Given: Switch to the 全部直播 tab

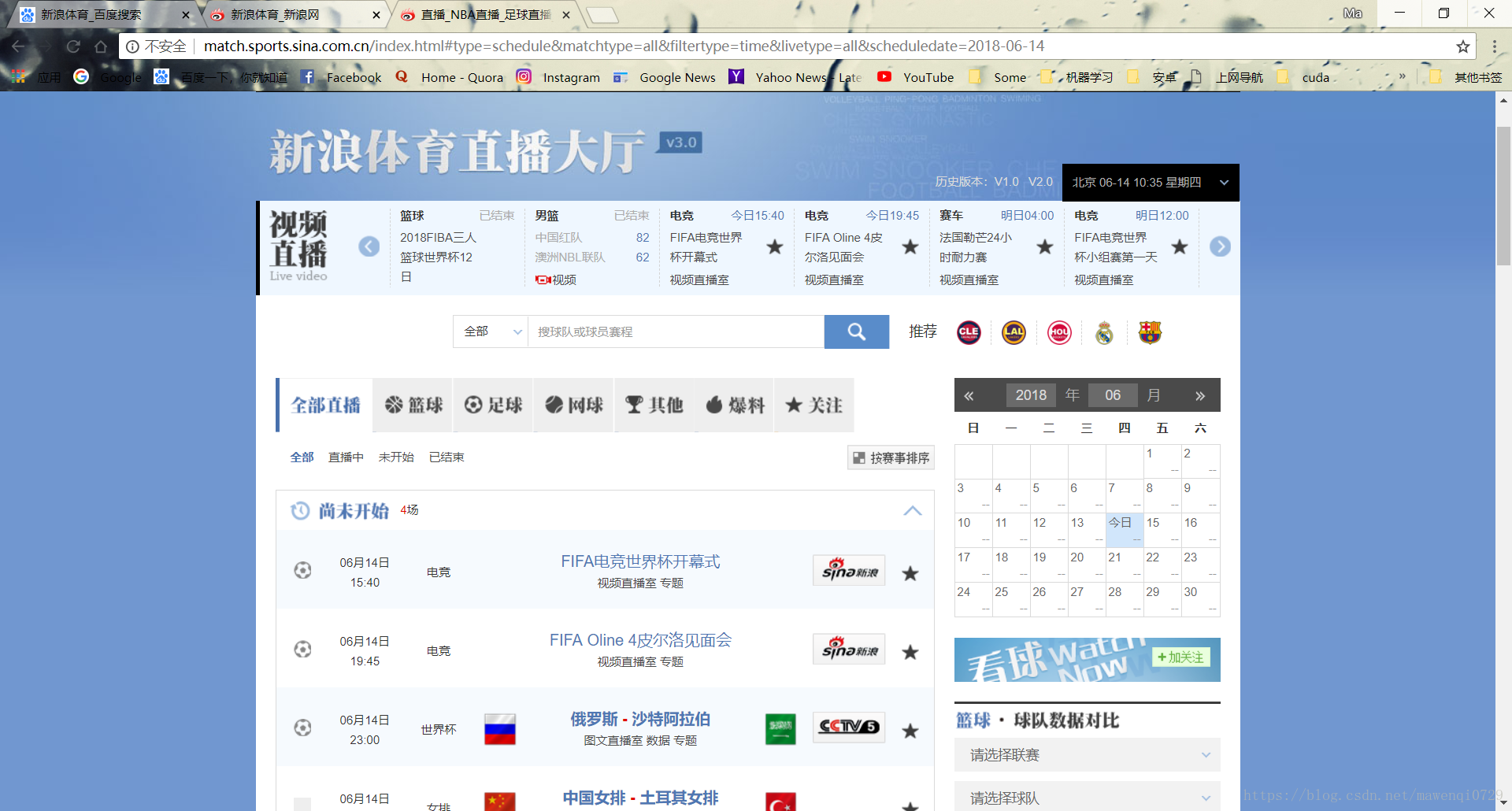Looking at the screenshot, I should tap(325, 405).
